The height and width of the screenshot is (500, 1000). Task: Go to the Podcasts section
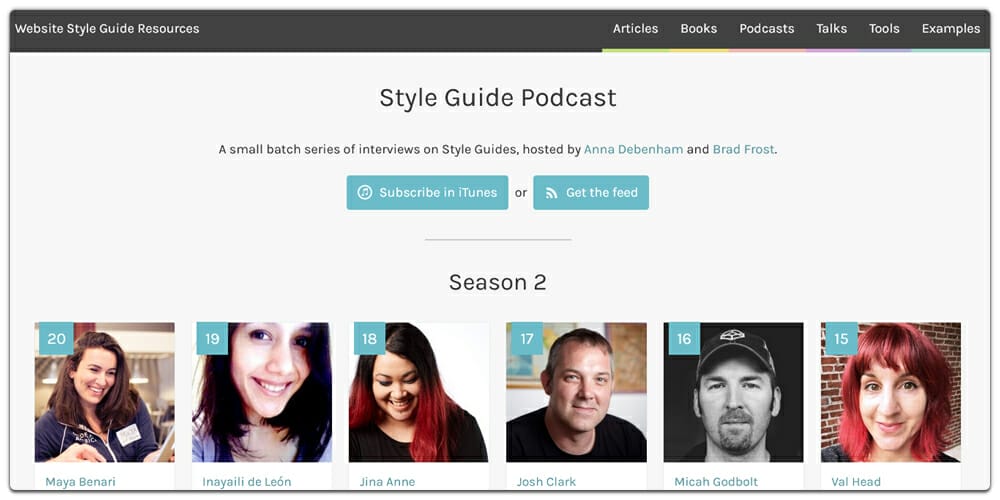767,29
